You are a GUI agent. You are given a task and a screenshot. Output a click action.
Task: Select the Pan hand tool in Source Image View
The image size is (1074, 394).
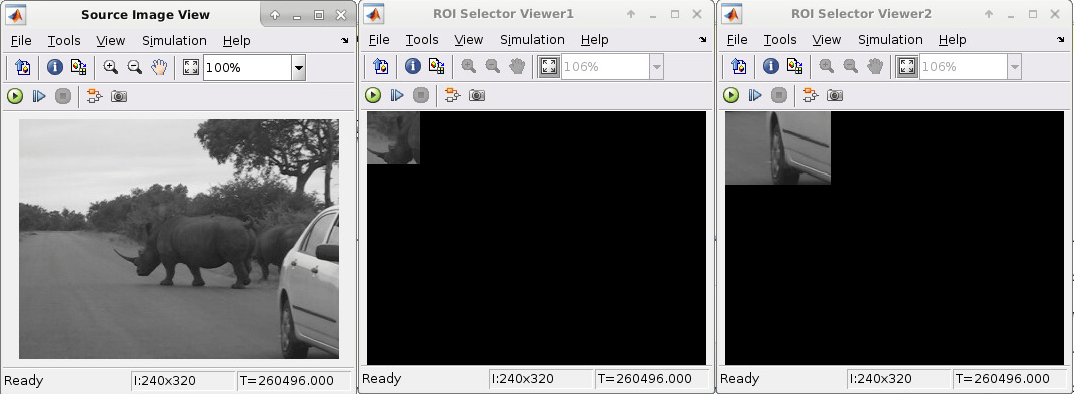pyautogui.click(x=159, y=67)
